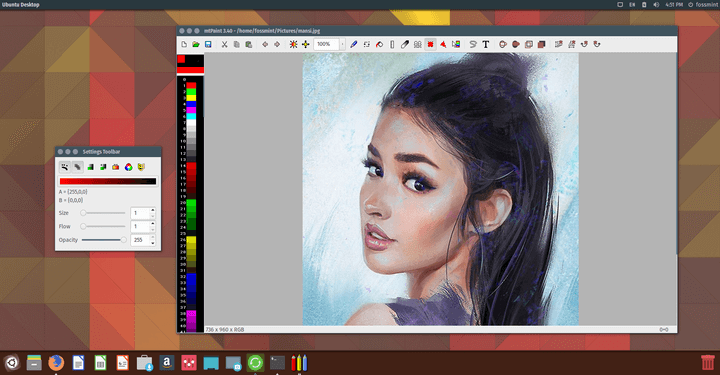Select the Place Gradient tool
This screenshot has height=375, width=720.
[x=456, y=45]
